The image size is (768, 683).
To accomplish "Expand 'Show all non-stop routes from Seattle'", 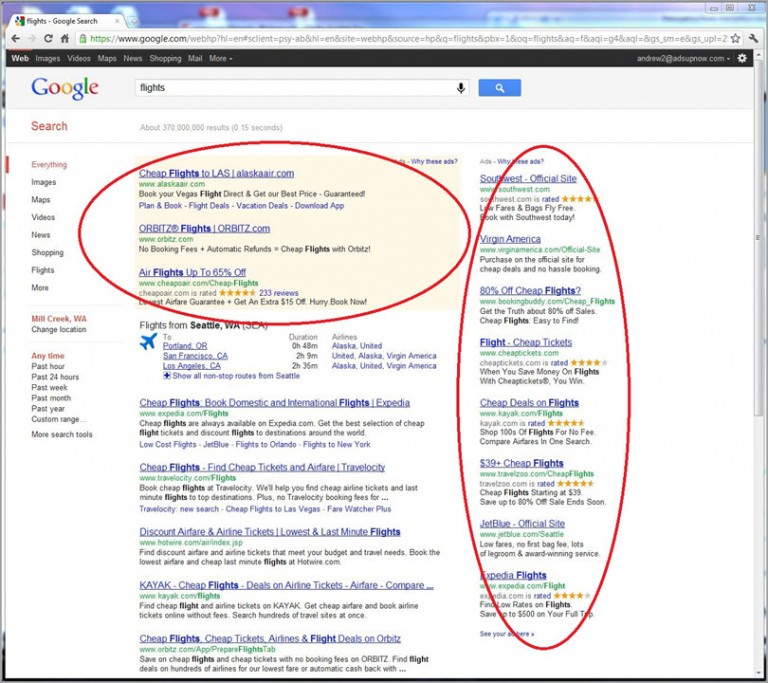I will point(235,376).
